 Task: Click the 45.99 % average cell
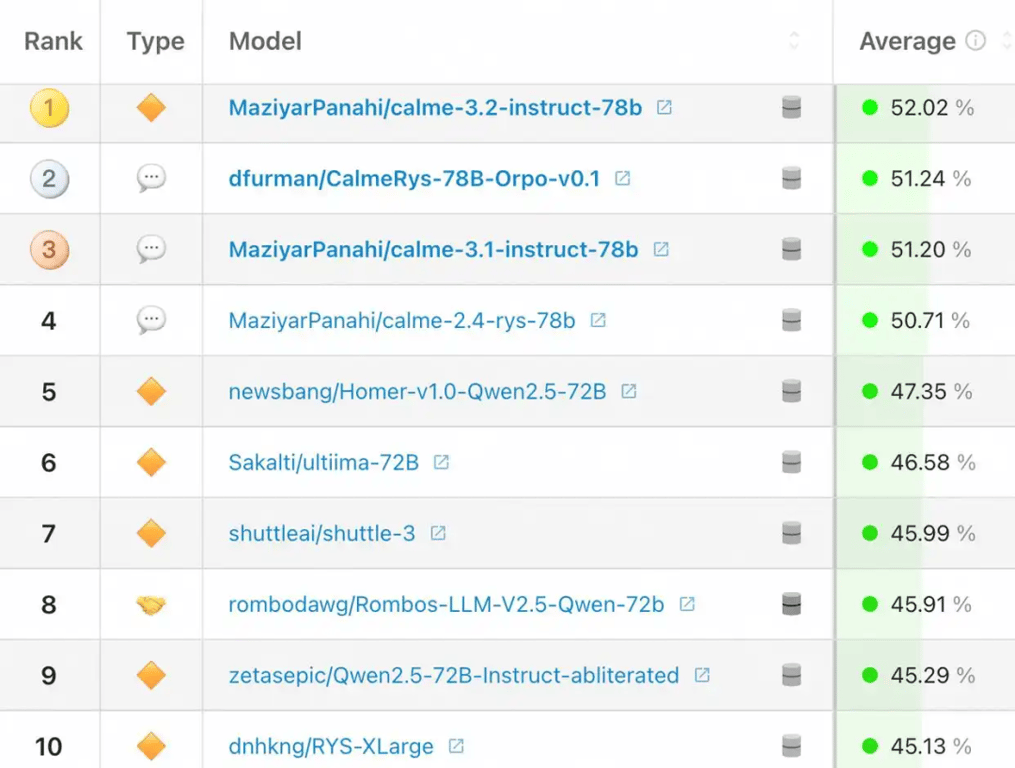(919, 533)
